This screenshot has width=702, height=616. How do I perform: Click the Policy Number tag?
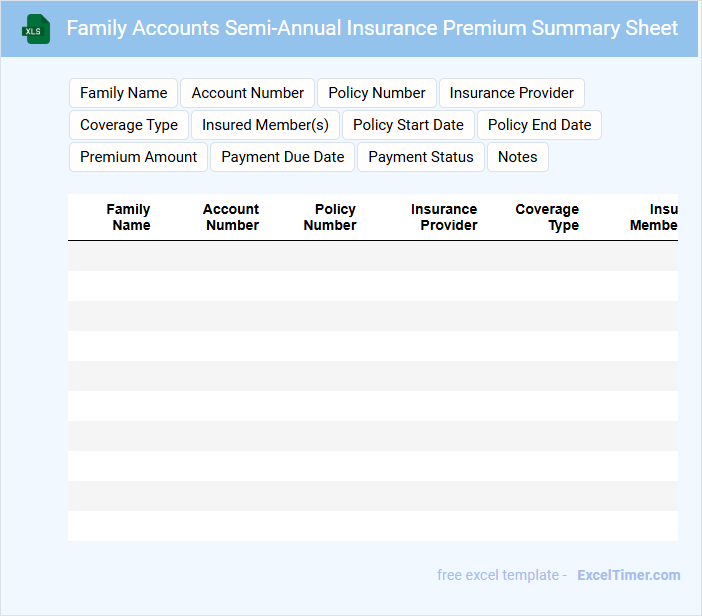click(x=377, y=93)
